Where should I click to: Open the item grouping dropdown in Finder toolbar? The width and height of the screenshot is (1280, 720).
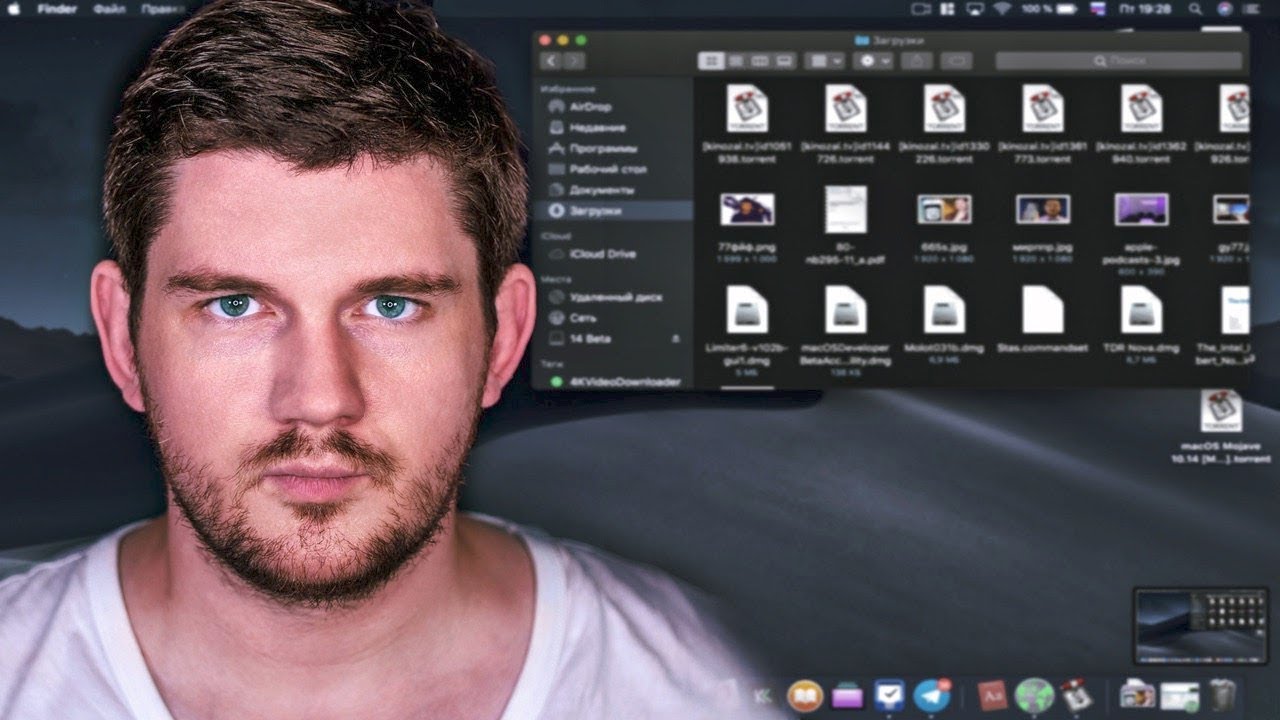(x=825, y=61)
